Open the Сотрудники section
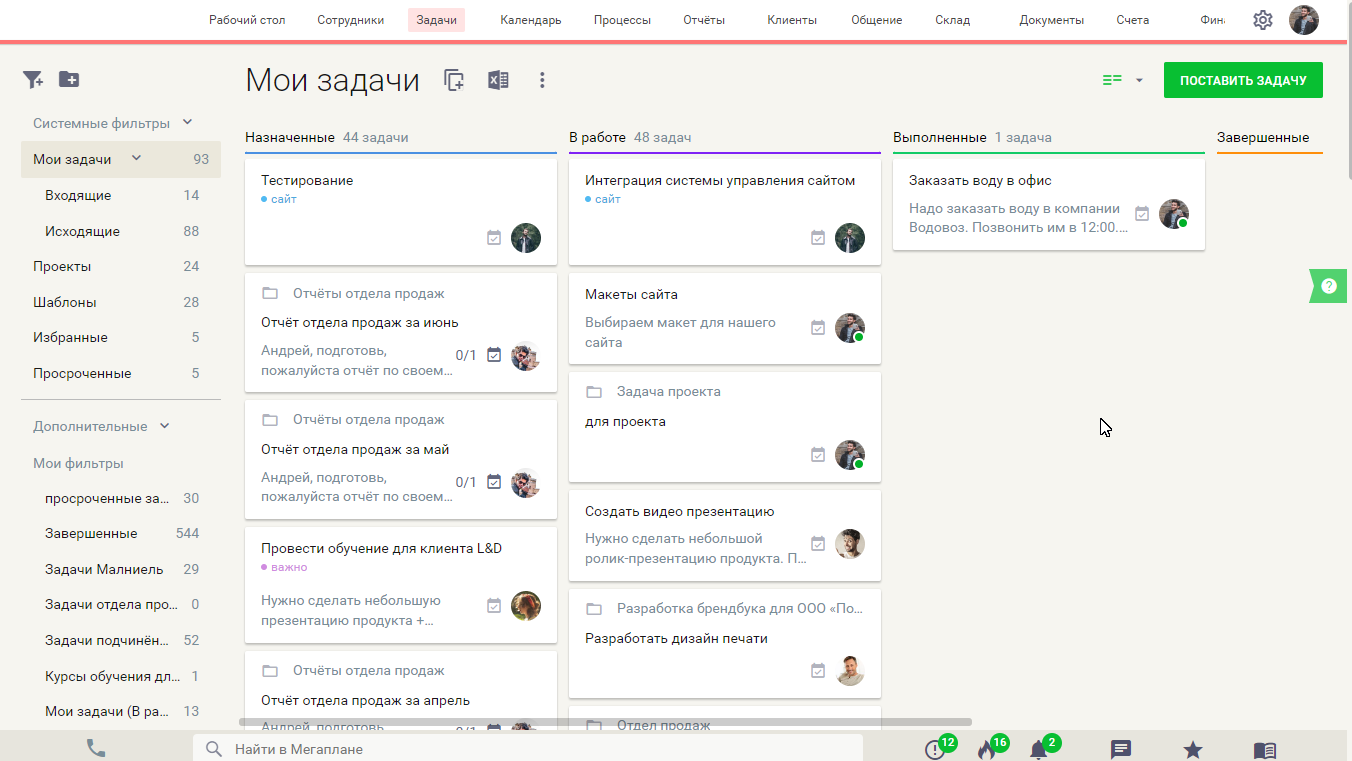The image size is (1352, 761). tap(350, 19)
